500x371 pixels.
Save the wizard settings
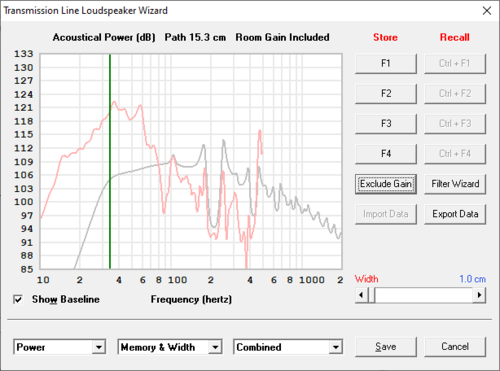click(x=386, y=347)
